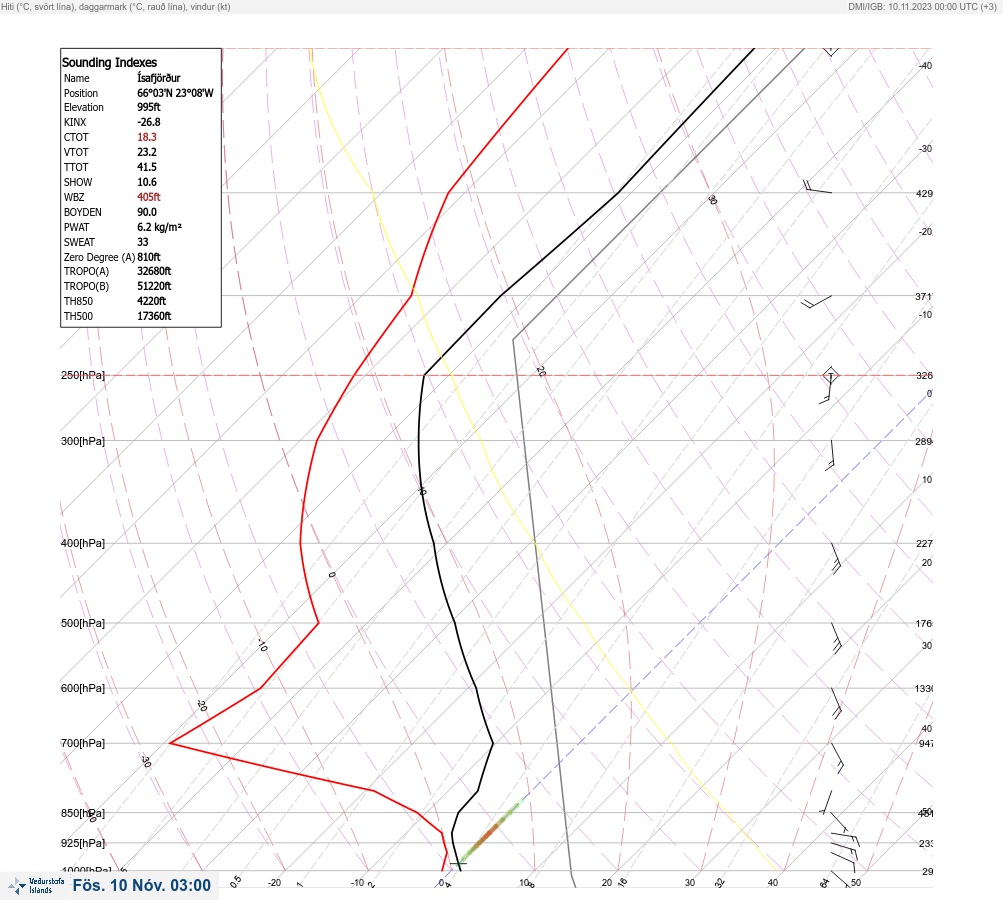The width and height of the screenshot is (1003, 900).
Task: Click the 'PWAT' index label
Action: pyautogui.click(x=77, y=227)
